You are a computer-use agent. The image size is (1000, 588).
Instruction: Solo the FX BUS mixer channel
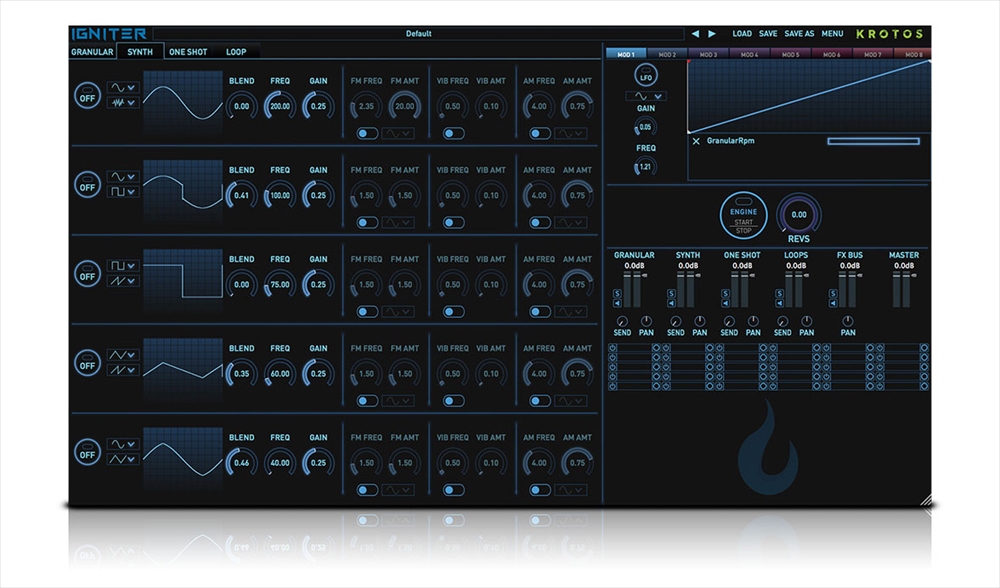(x=833, y=293)
